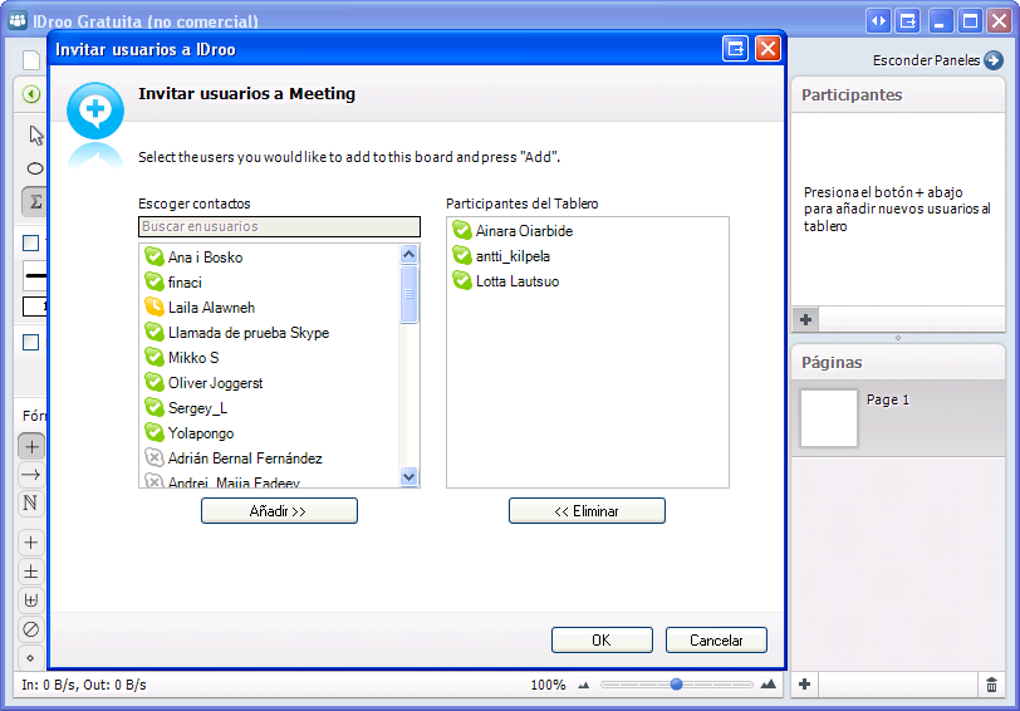Insert the empty set symbol

click(31, 629)
